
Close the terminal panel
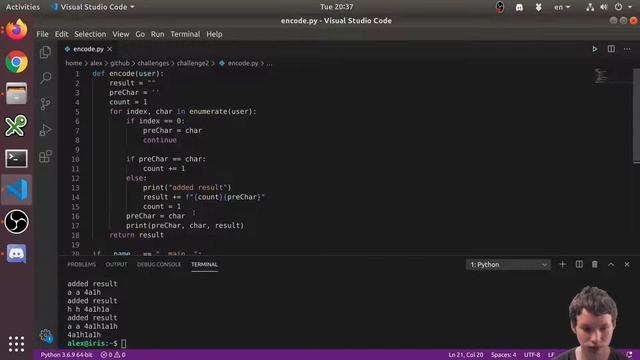[x=627, y=264]
